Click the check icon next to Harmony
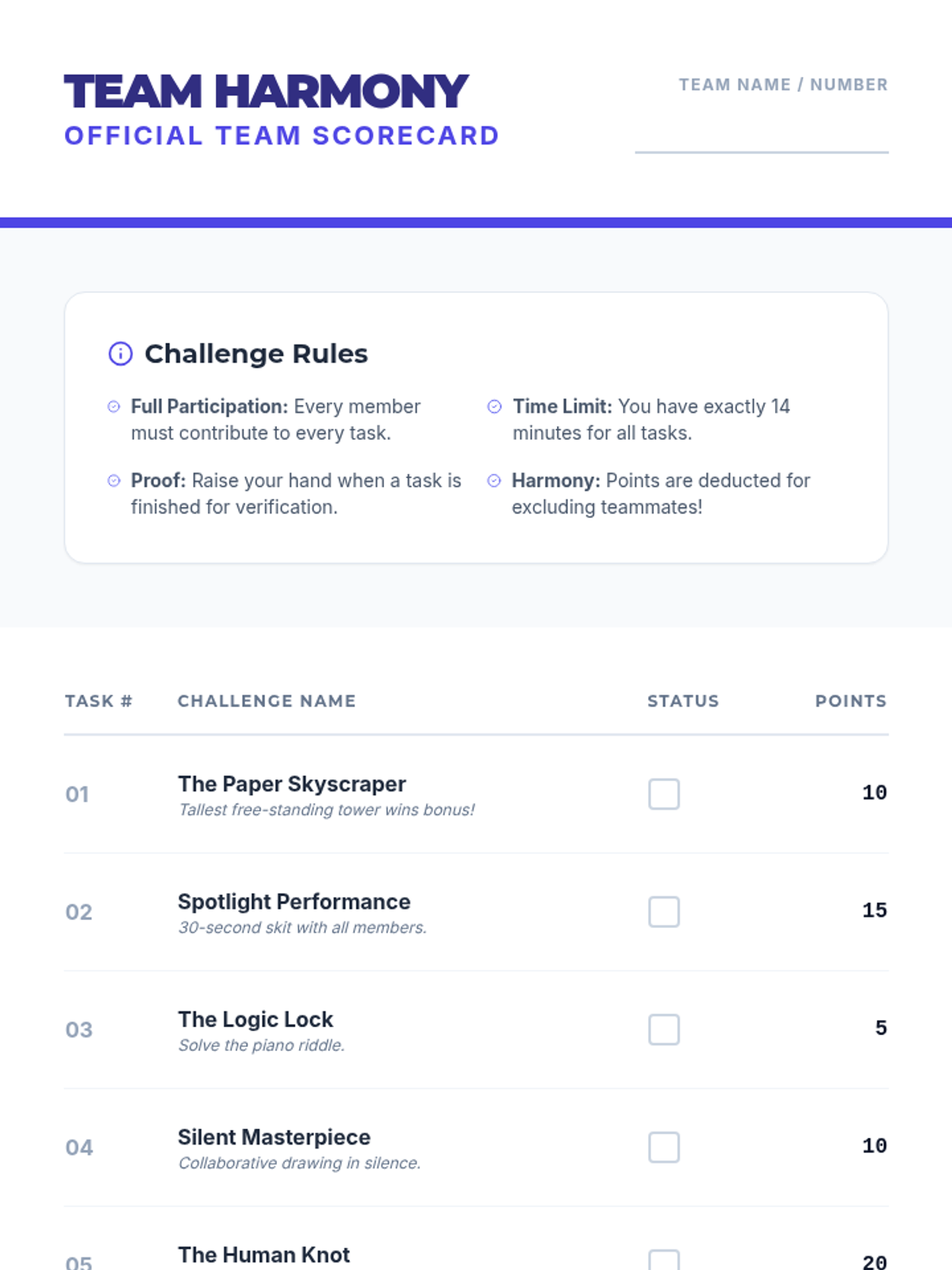The height and width of the screenshot is (1270, 952). [x=494, y=480]
